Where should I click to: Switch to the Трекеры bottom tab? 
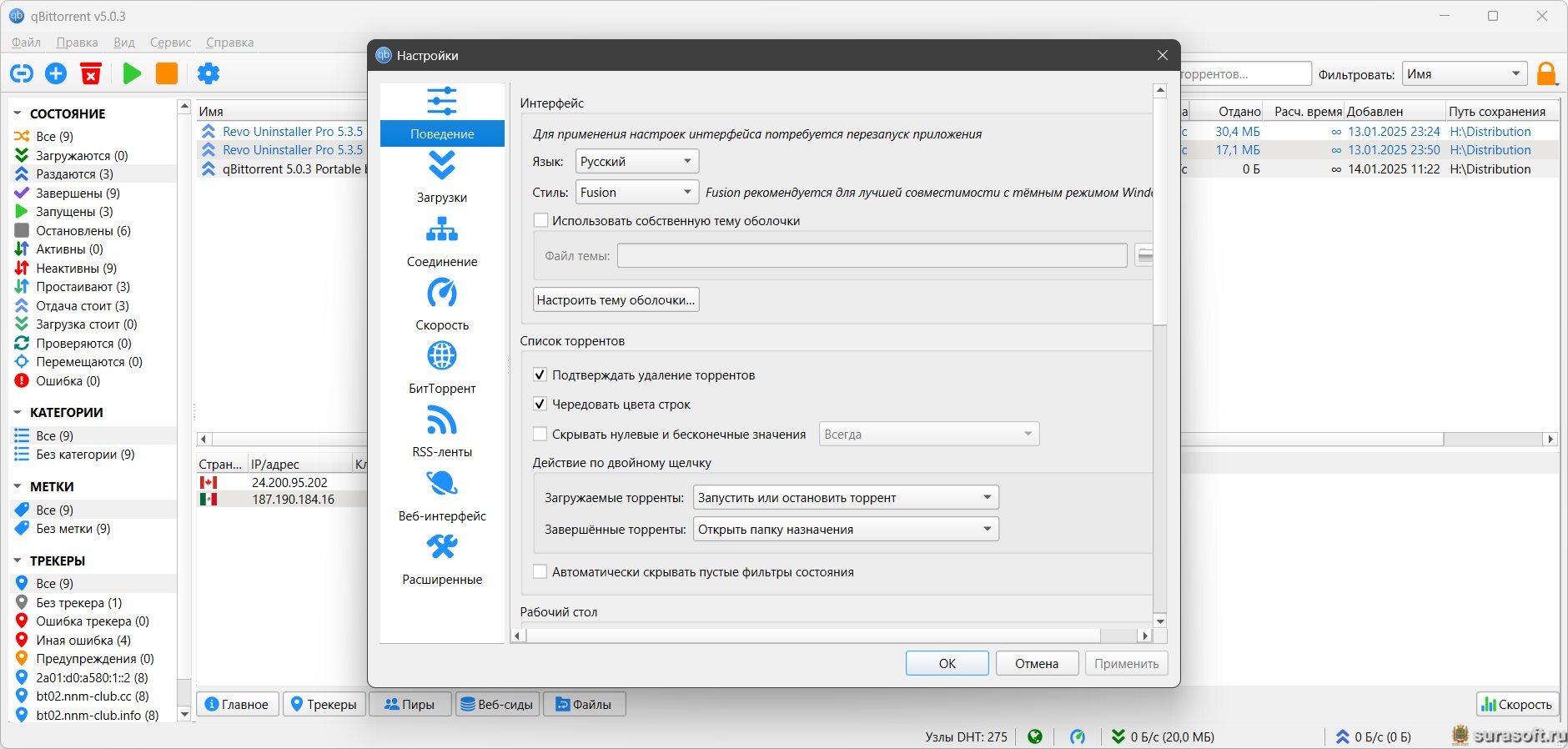(x=324, y=704)
